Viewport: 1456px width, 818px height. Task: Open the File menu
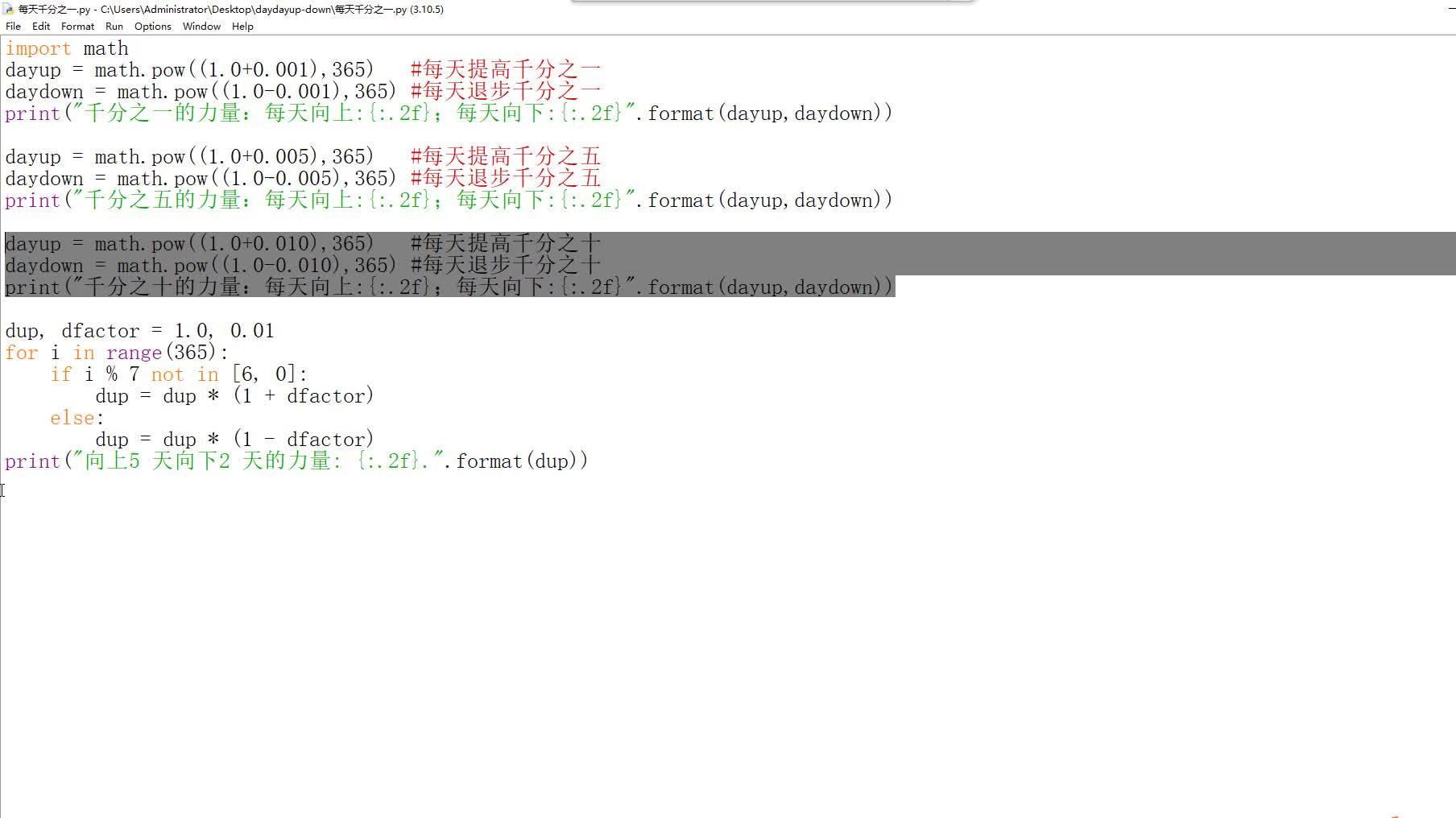pos(13,26)
